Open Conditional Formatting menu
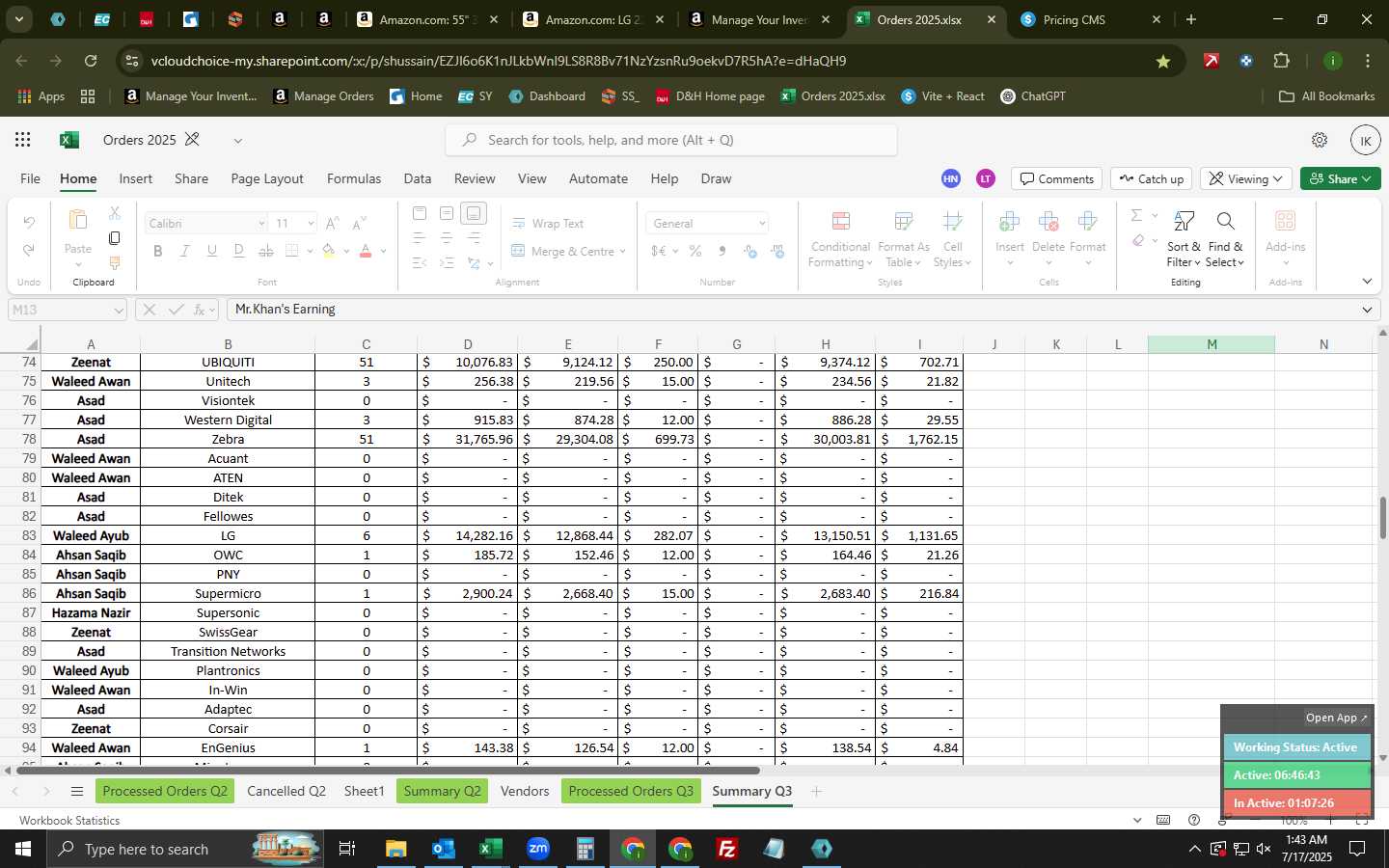The height and width of the screenshot is (868, 1389). tap(840, 239)
